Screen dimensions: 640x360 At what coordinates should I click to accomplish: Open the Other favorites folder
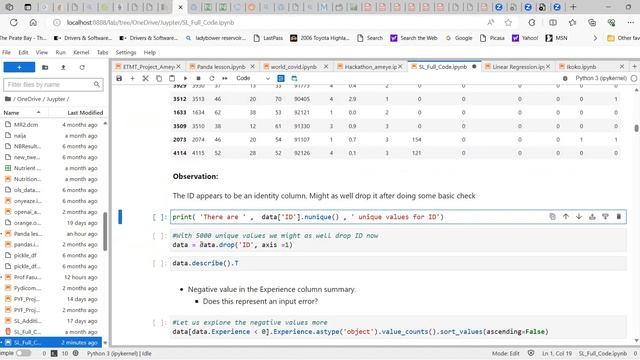(623, 38)
